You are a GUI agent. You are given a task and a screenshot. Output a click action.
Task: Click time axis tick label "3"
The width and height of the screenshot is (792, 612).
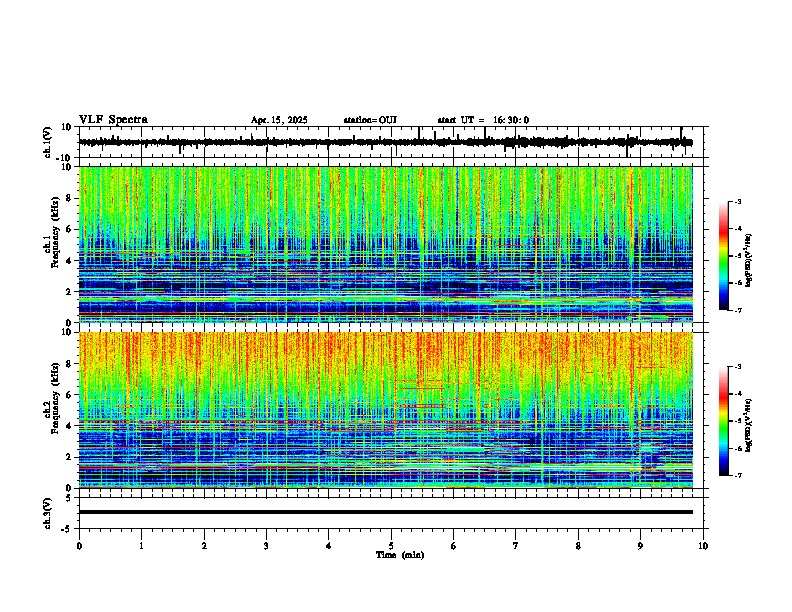tap(266, 546)
